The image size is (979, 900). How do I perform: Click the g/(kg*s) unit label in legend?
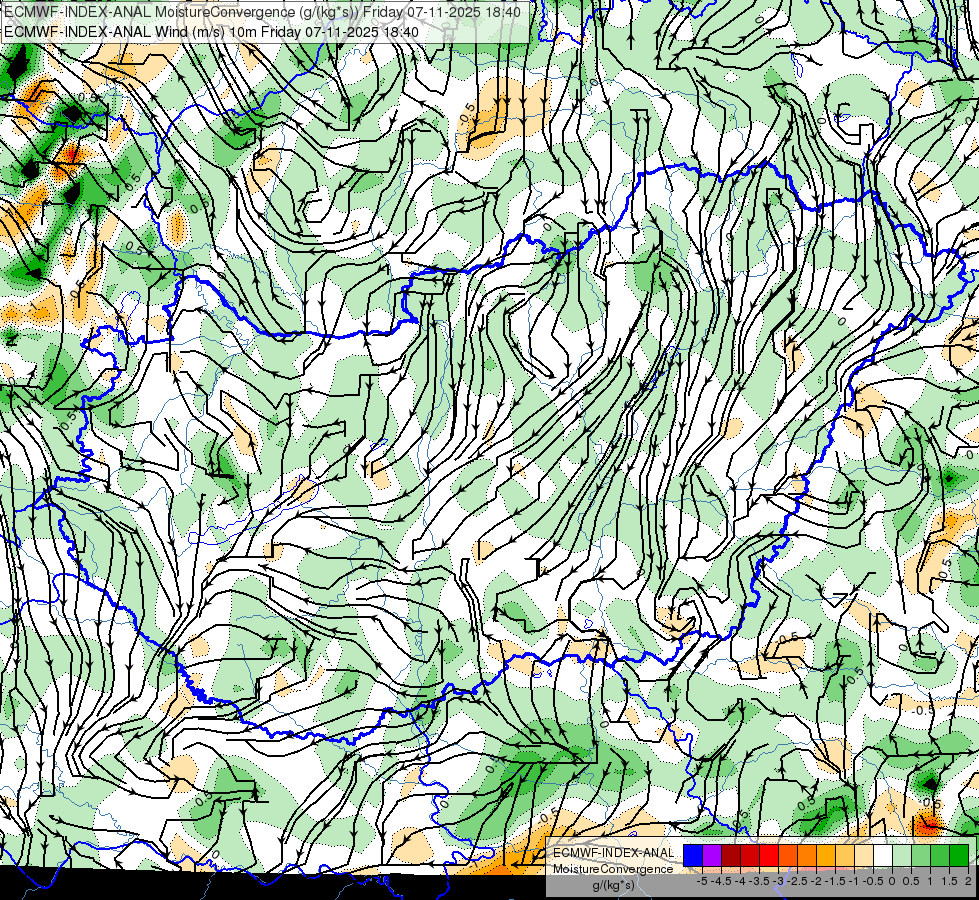(x=613, y=886)
